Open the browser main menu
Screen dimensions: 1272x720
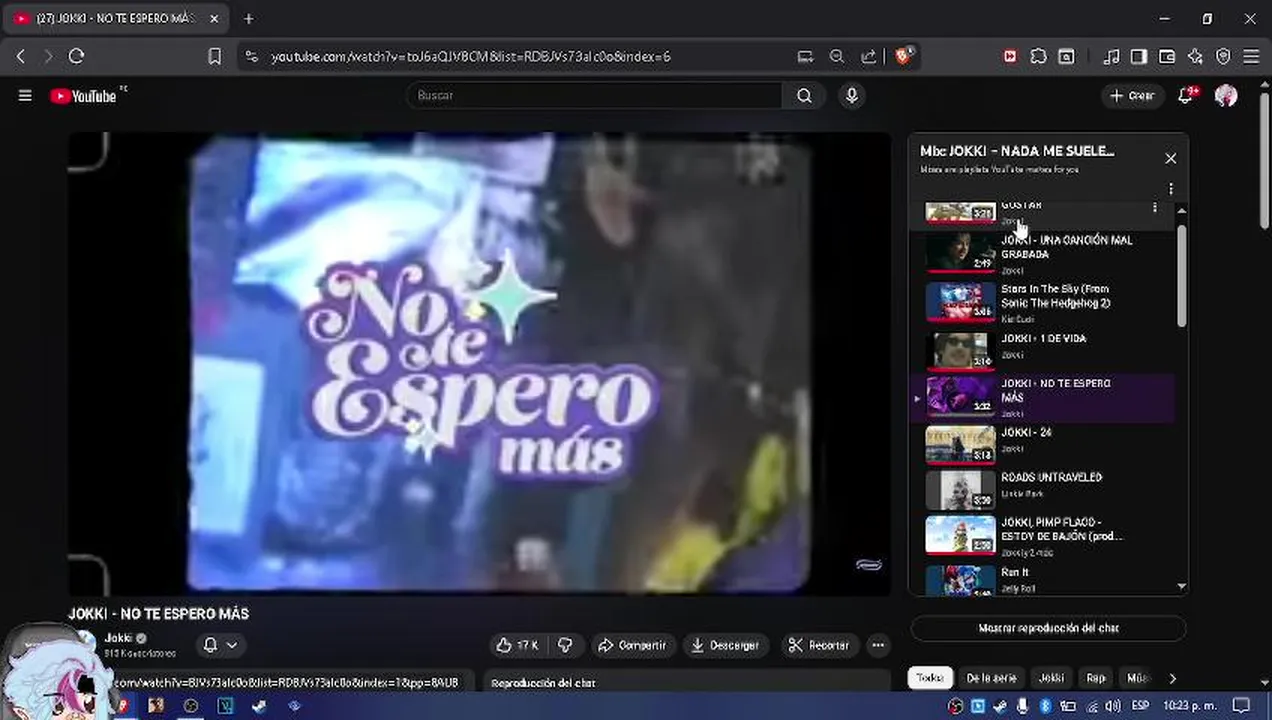pos(1251,57)
